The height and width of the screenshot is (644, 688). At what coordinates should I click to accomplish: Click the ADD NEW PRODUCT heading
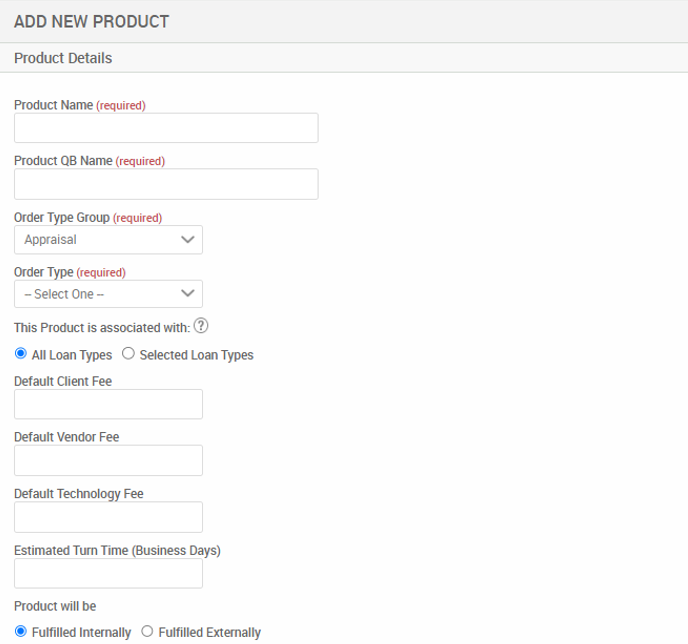point(91,21)
